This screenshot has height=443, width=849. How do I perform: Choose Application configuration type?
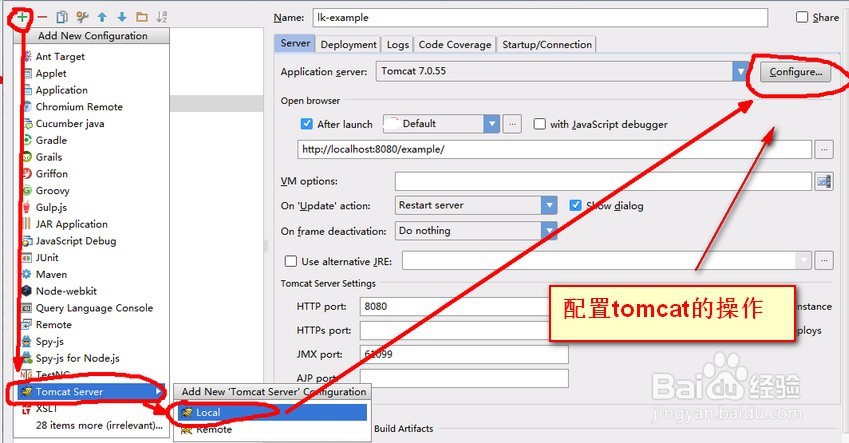(61, 90)
